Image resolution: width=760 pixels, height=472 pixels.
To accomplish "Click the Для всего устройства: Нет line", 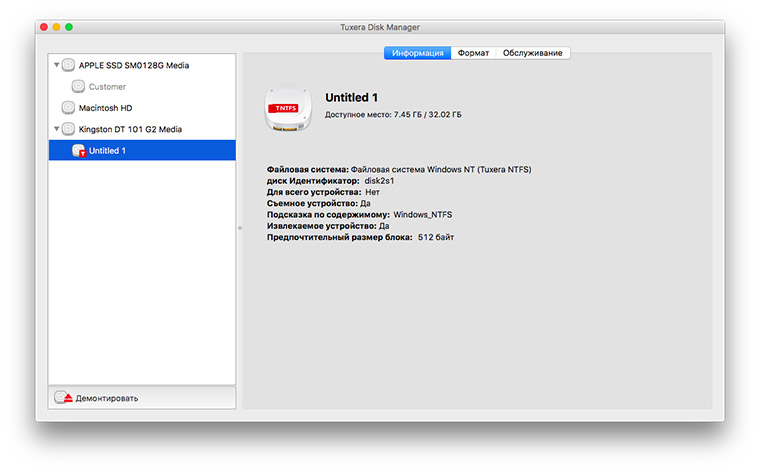I will pyautogui.click(x=323, y=192).
